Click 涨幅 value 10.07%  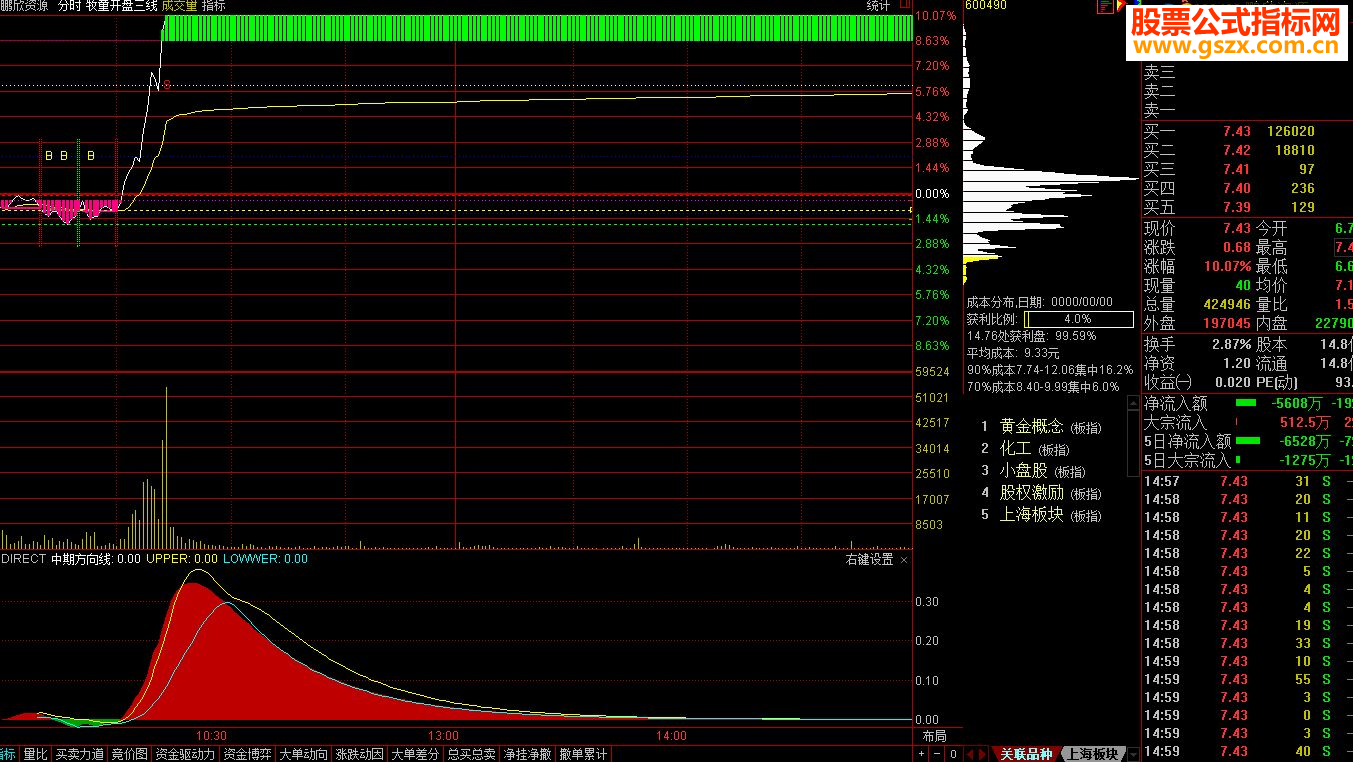pyautogui.click(x=1227, y=267)
